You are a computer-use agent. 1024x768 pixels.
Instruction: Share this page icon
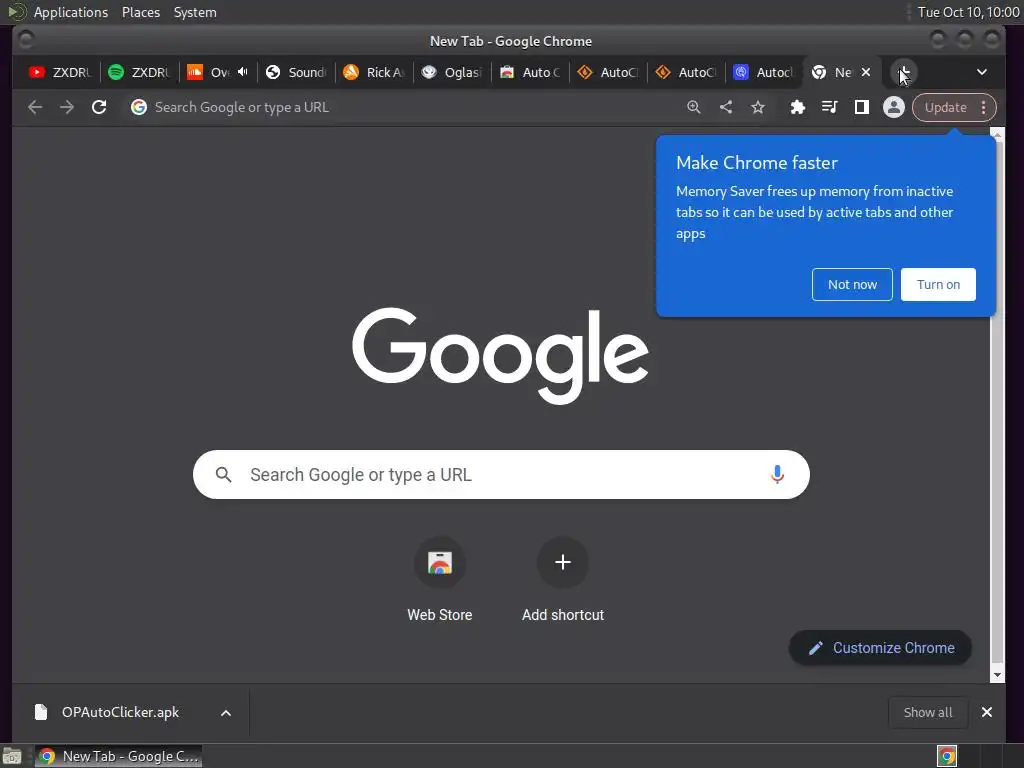[x=726, y=107]
